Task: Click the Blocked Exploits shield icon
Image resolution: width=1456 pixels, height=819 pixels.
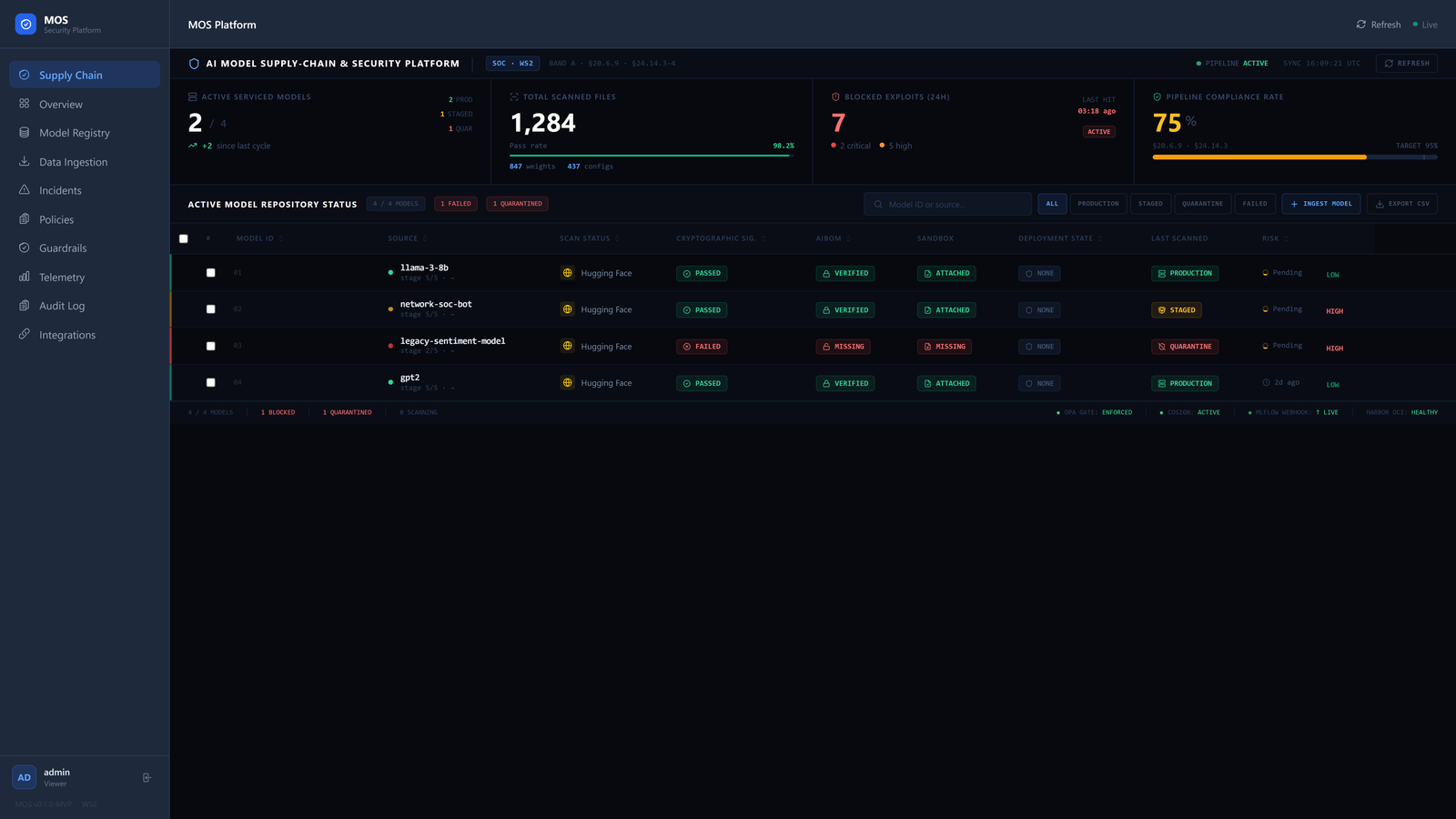Action: (x=835, y=96)
